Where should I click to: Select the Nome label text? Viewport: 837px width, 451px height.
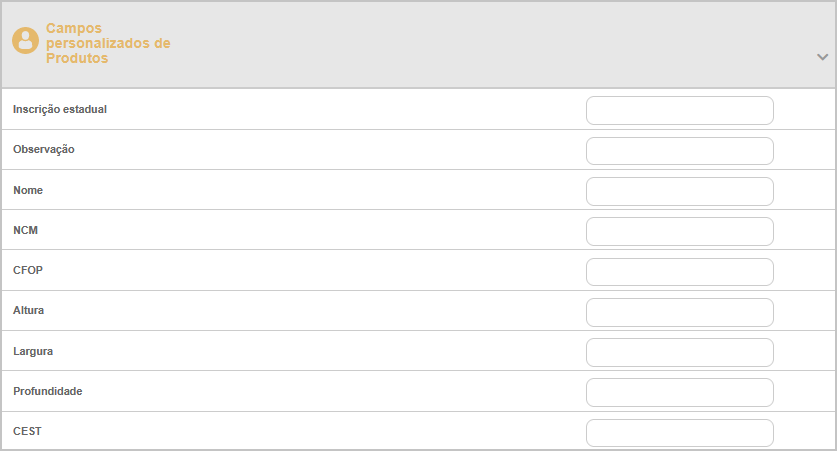(28, 190)
